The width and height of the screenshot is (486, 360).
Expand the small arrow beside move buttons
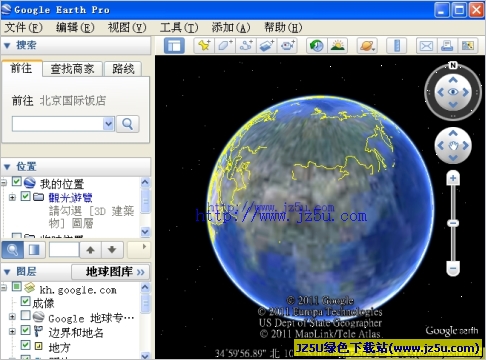(x=144, y=247)
